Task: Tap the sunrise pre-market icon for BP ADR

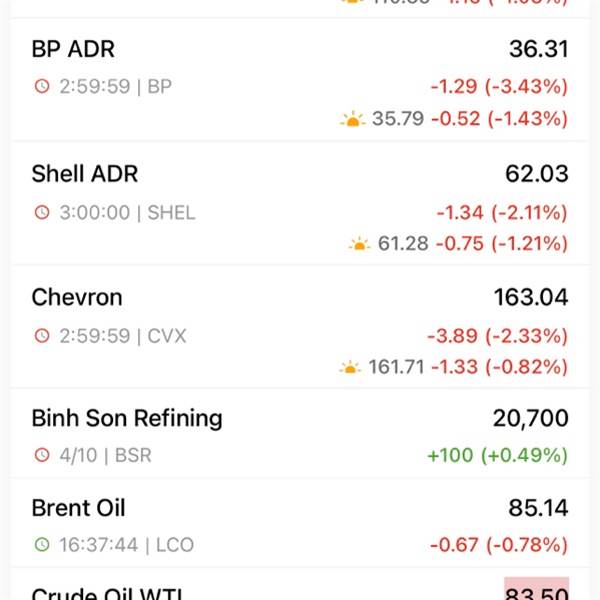Action: click(x=352, y=119)
